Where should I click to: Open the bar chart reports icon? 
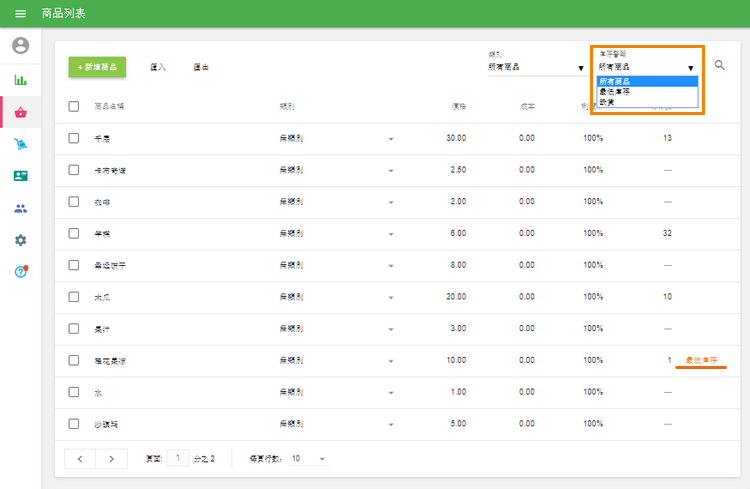point(20,80)
